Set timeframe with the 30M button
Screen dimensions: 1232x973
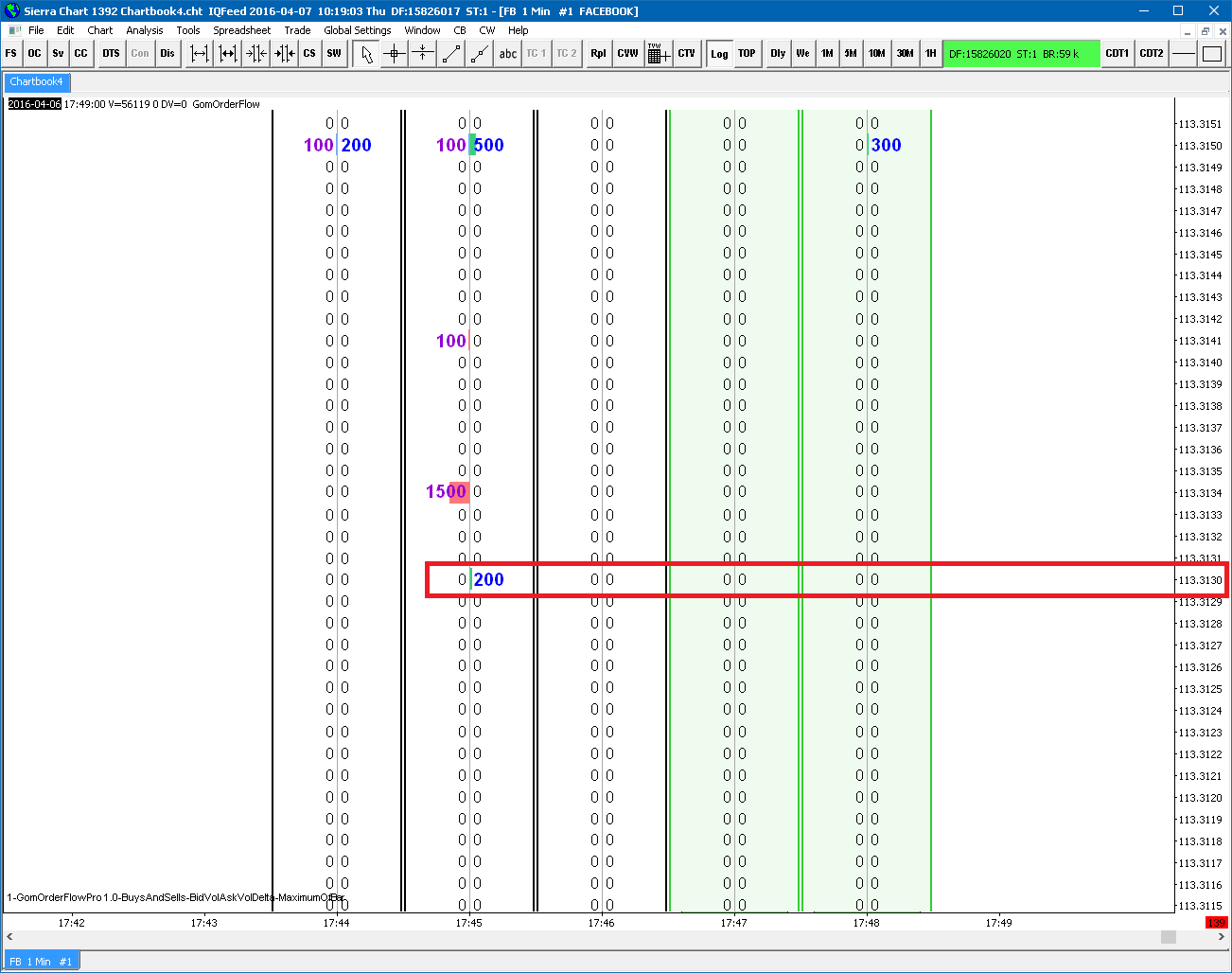pyautogui.click(x=905, y=54)
